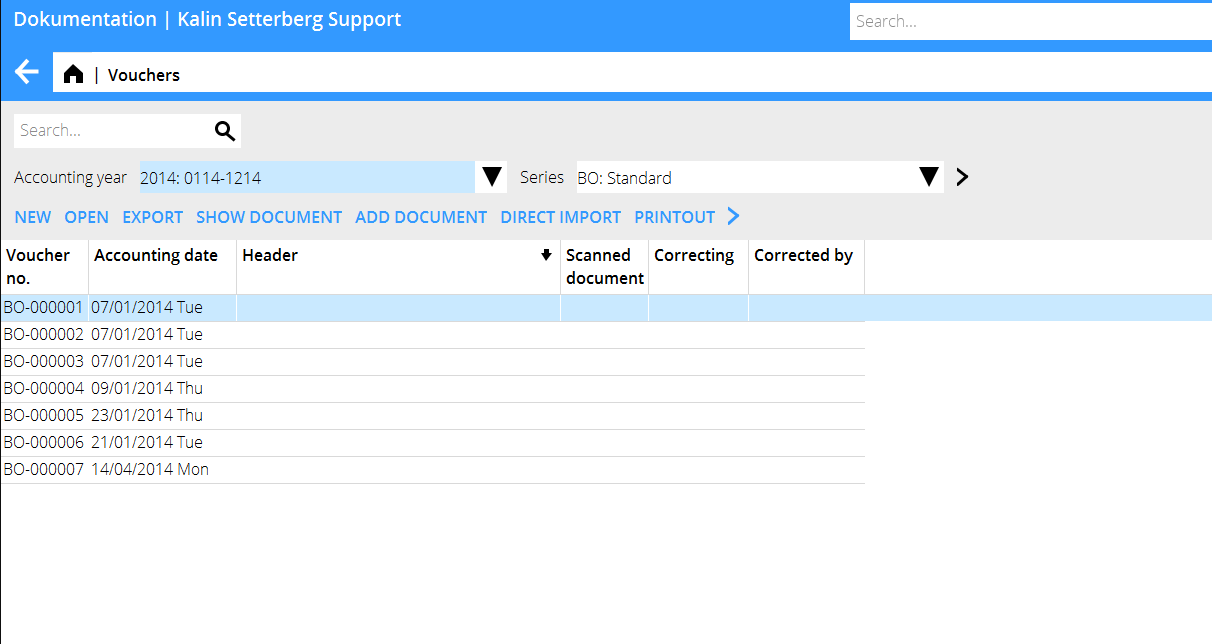Click the sort arrow in Header column

click(546, 255)
